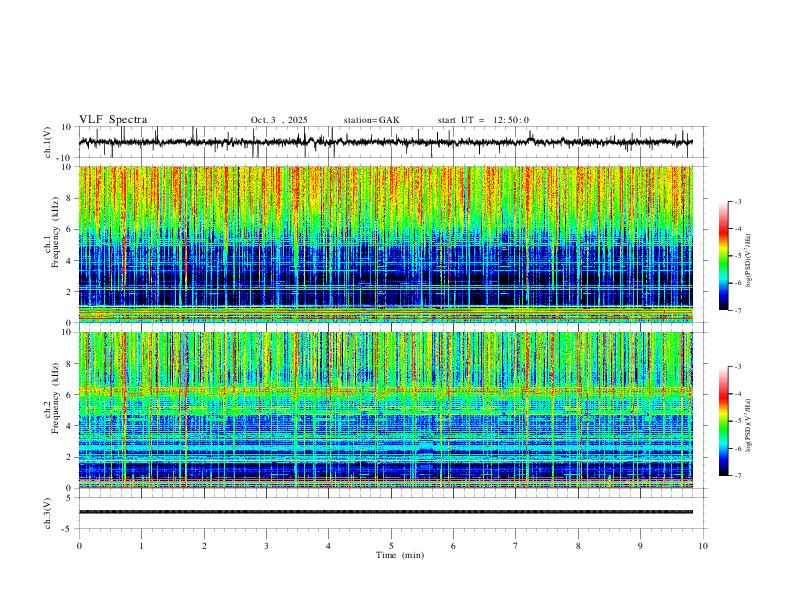Click the "6" kHz tick on ch.2 frequency axis
This screenshot has height=612, width=792.
[x=69, y=395]
